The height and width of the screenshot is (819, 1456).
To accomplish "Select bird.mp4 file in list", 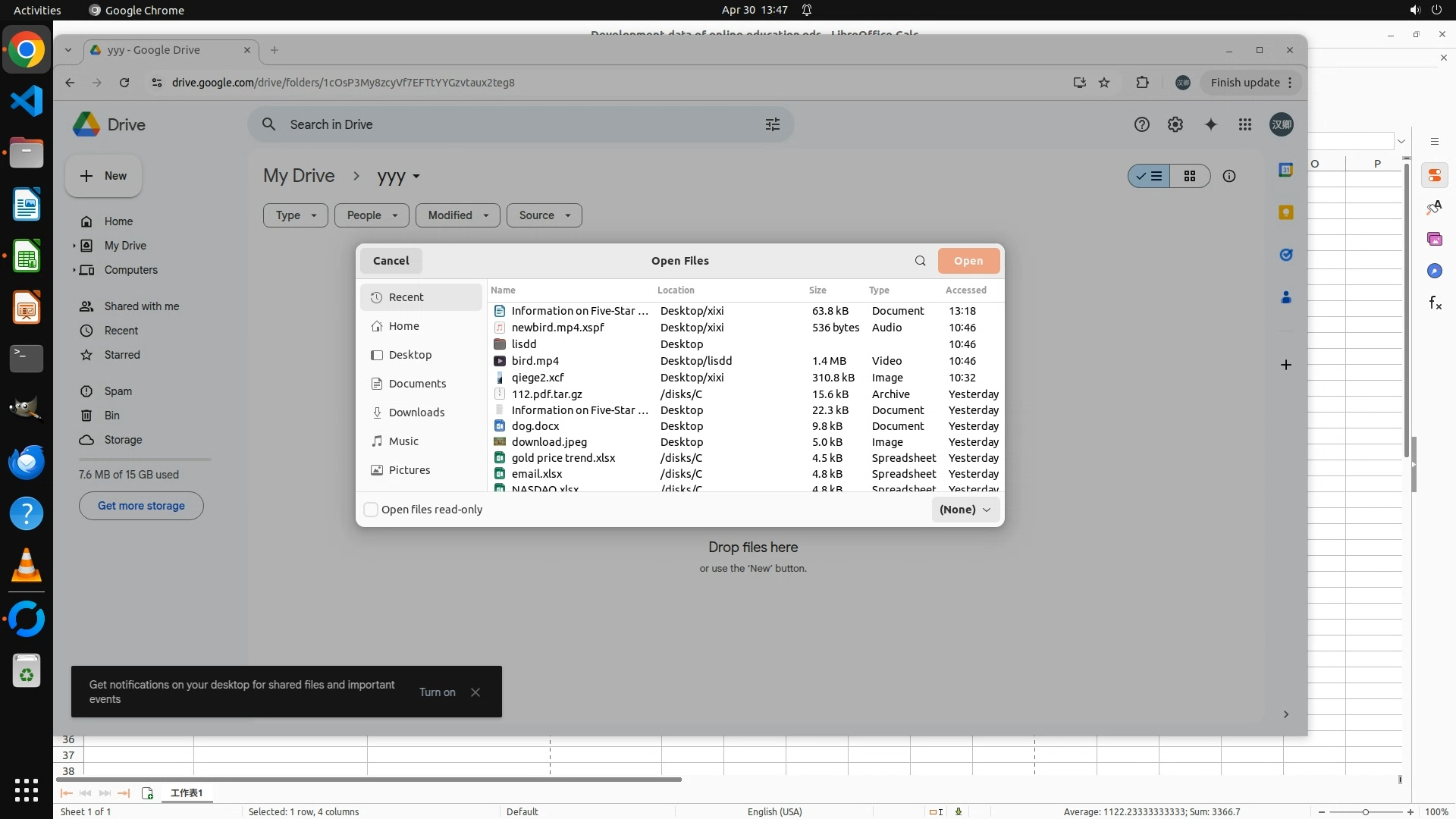I will click(535, 361).
